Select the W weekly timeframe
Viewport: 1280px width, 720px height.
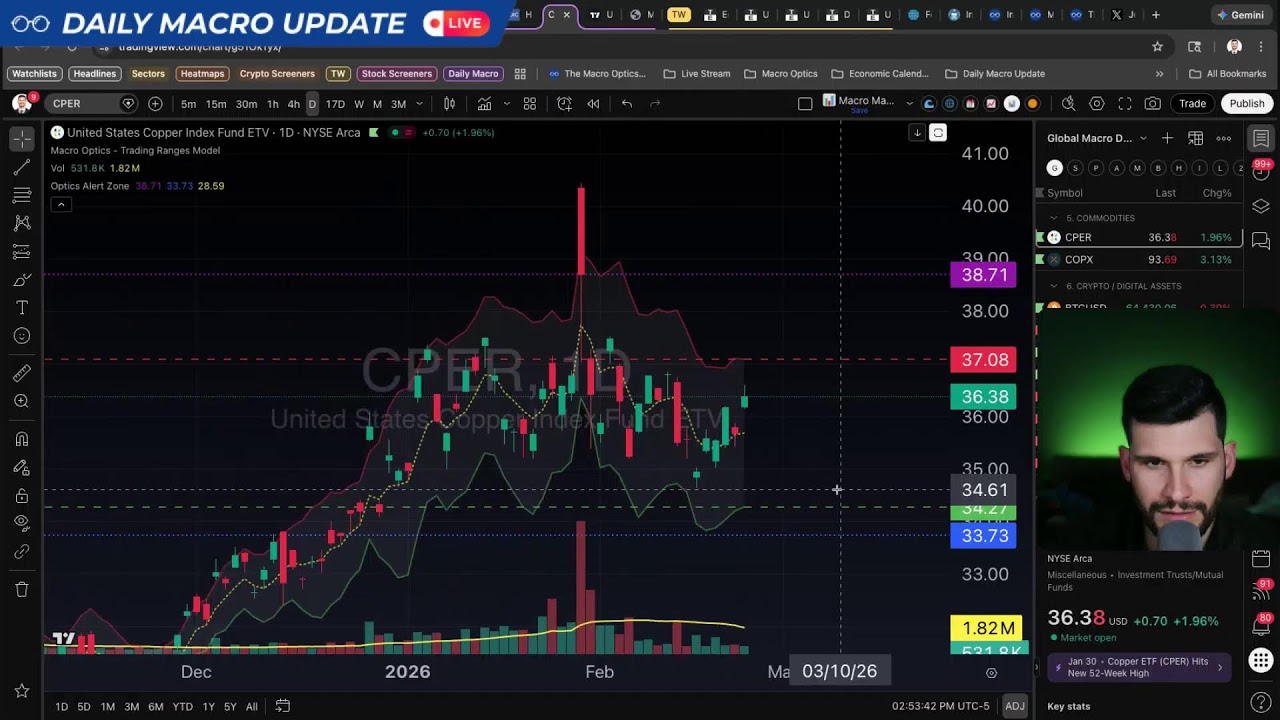pos(359,104)
